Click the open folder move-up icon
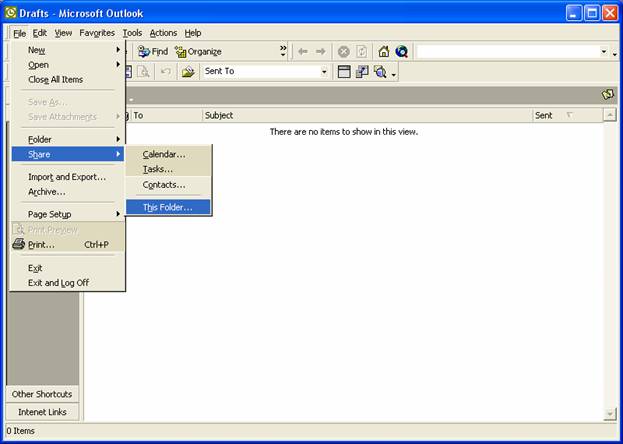Screen dimensions: 623x444 [x=188, y=72]
